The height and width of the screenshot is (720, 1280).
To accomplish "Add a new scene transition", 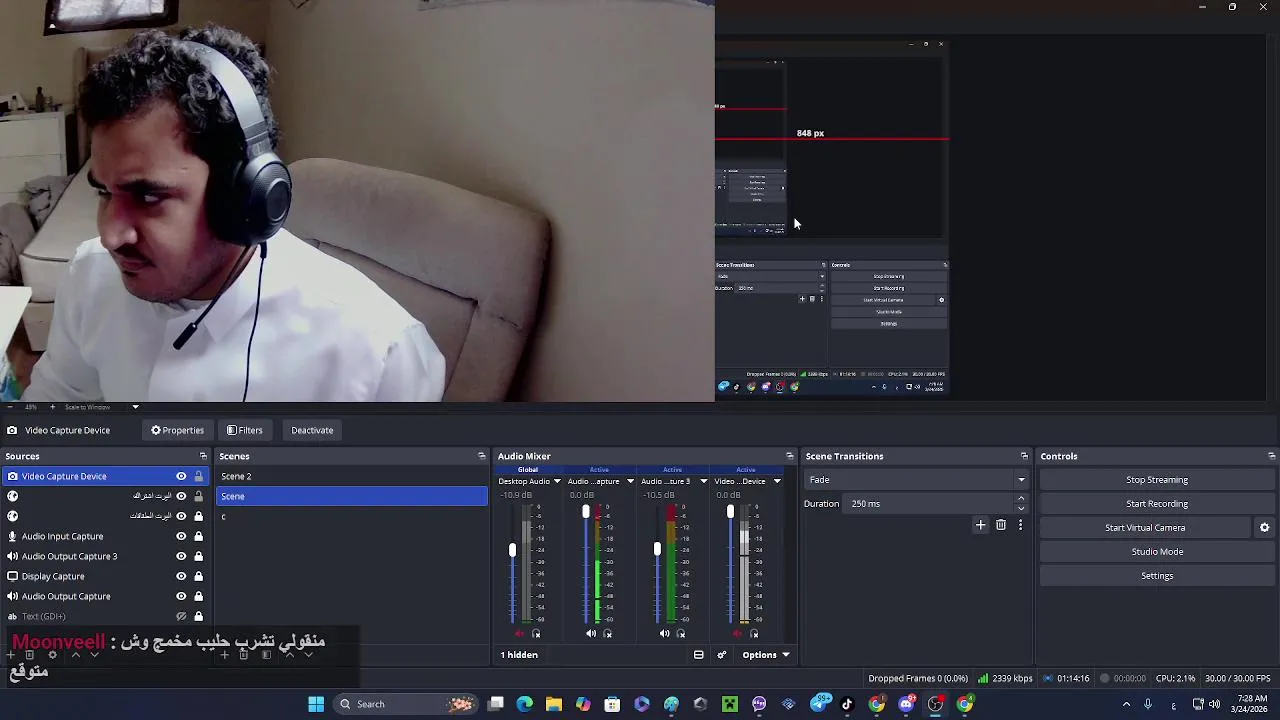I will [980, 525].
